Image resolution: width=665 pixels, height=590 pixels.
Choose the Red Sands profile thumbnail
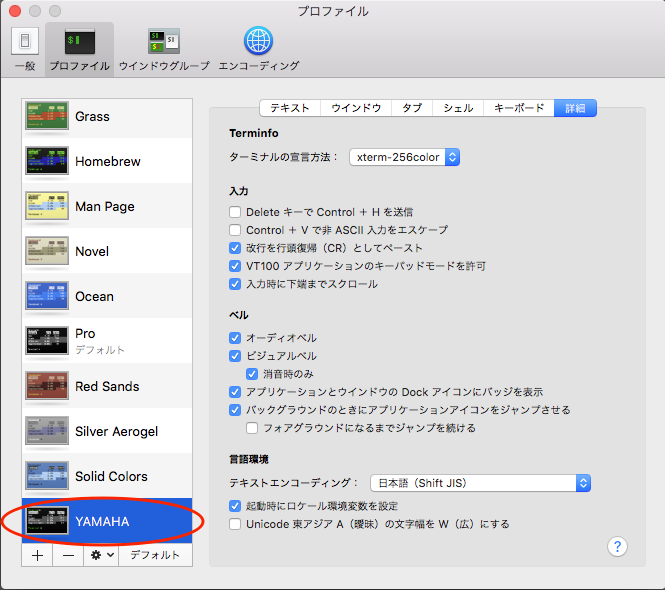click(47, 385)
